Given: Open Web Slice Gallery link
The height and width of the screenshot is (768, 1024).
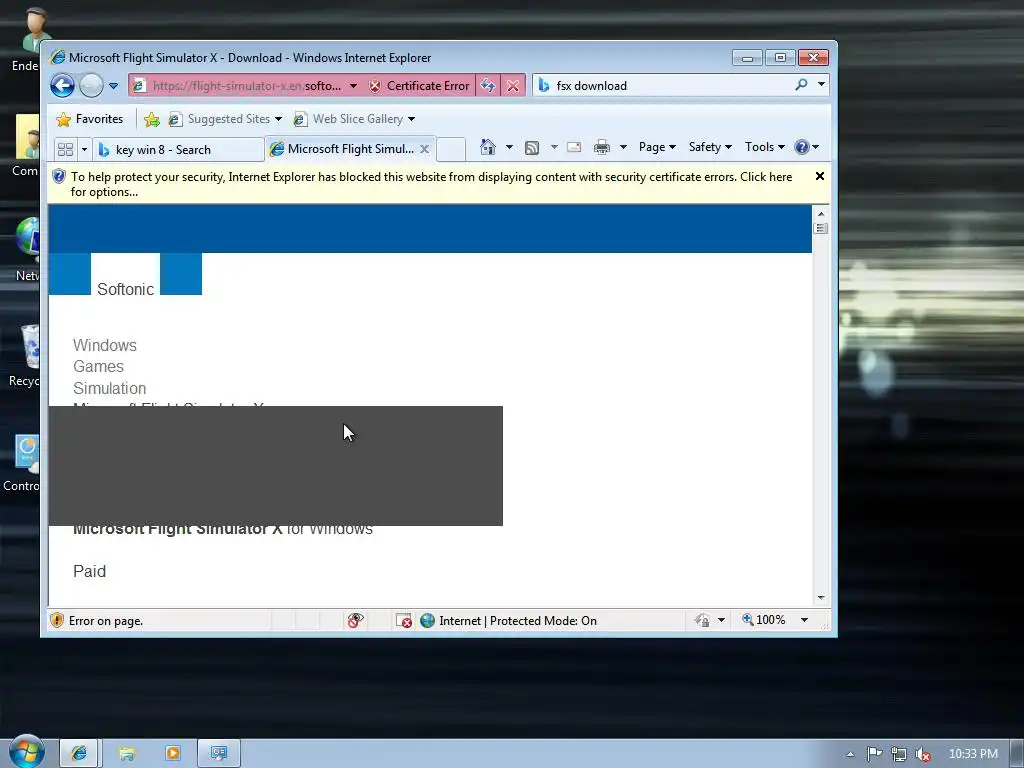Looking at the screenshot, I should (x=348, y=119).
